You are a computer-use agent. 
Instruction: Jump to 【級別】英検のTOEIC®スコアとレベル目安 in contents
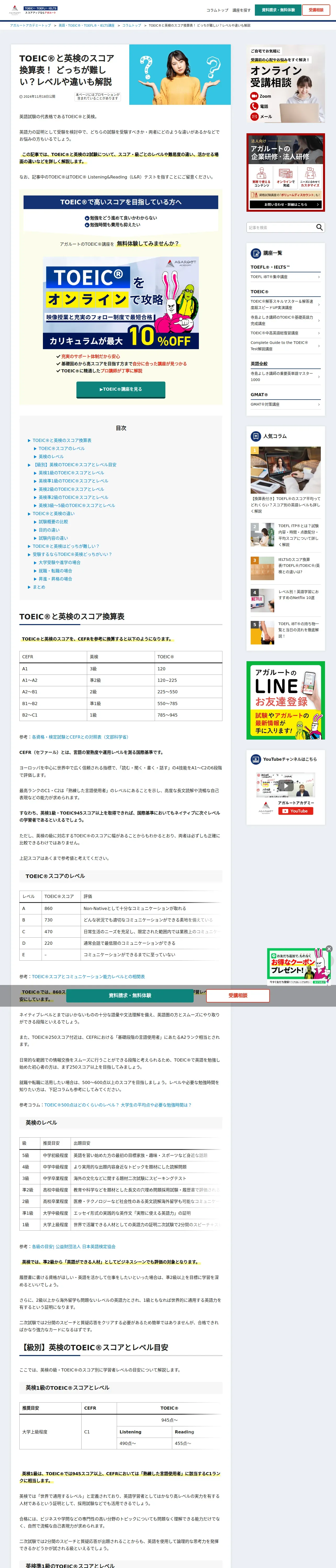[74, 464]
